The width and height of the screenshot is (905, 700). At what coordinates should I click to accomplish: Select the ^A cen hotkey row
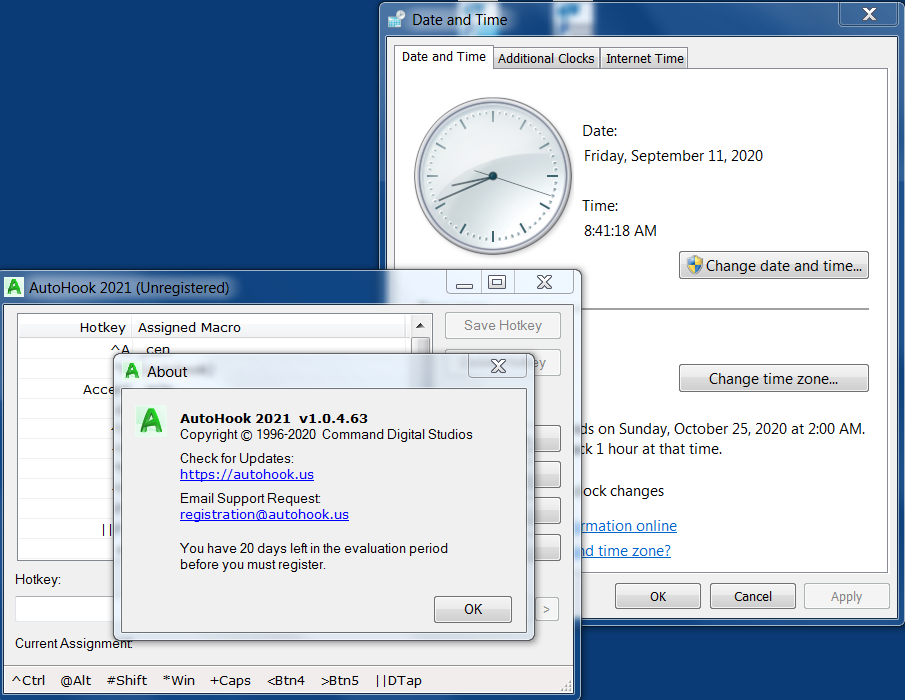(x=214, y=349)
